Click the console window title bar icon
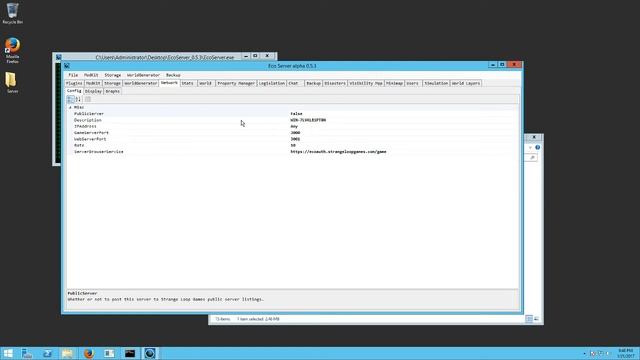The width and height of the screenshot is (640, 360). [x=59, y=57]
